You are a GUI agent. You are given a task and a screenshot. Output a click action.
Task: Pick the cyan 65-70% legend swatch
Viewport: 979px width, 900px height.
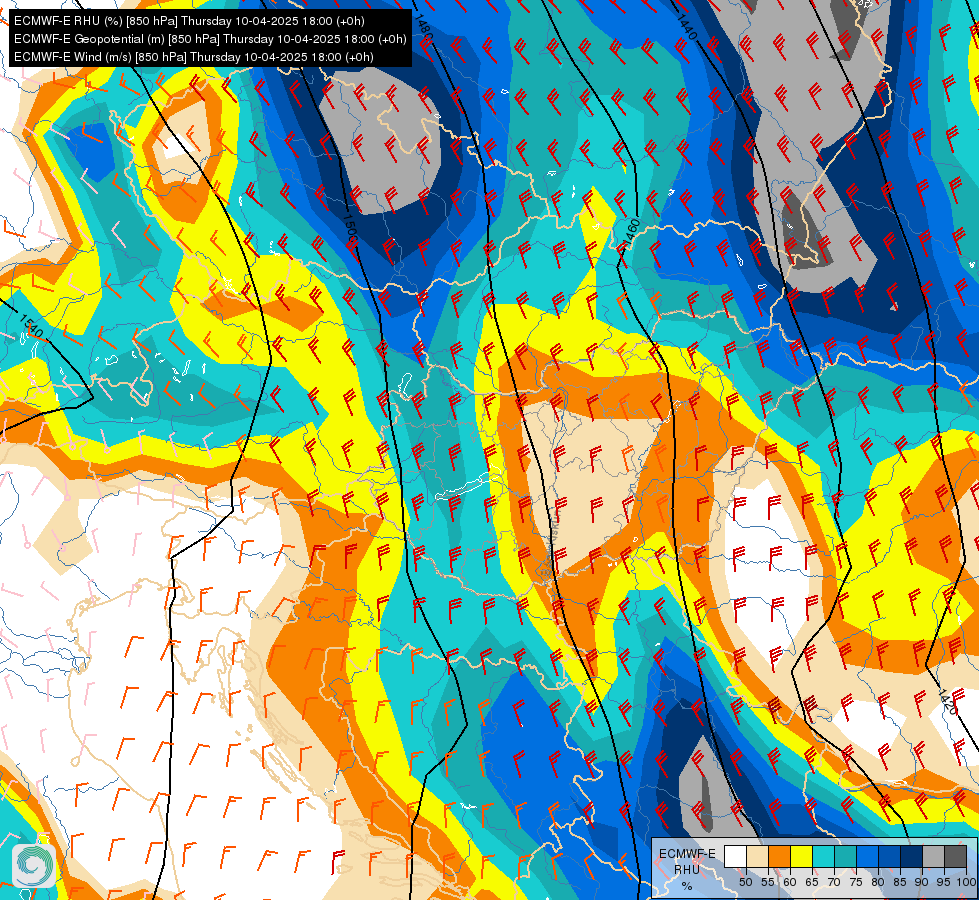click(x=824, y=857)
